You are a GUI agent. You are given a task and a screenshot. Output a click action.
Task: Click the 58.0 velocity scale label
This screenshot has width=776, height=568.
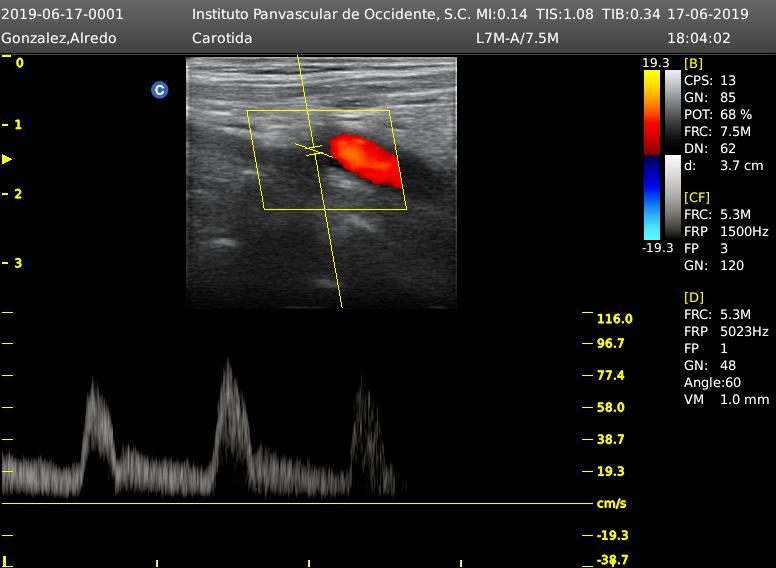pos(611,407)
